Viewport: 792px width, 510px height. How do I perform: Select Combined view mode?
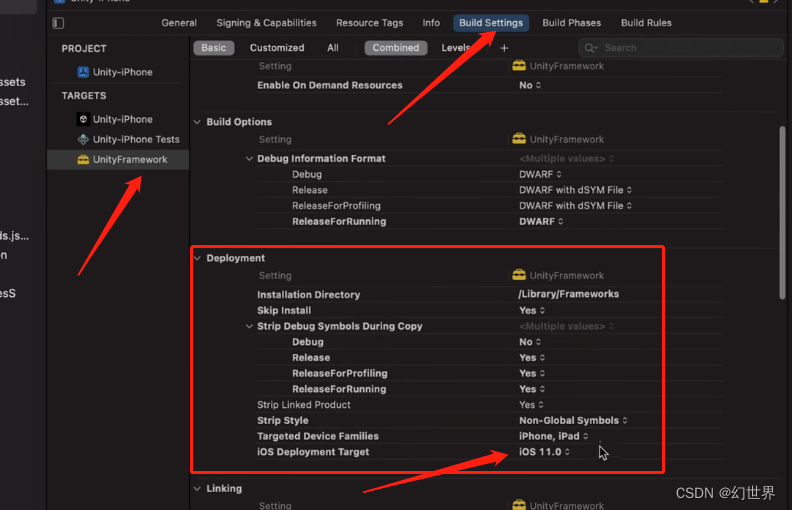click(395, 48)
